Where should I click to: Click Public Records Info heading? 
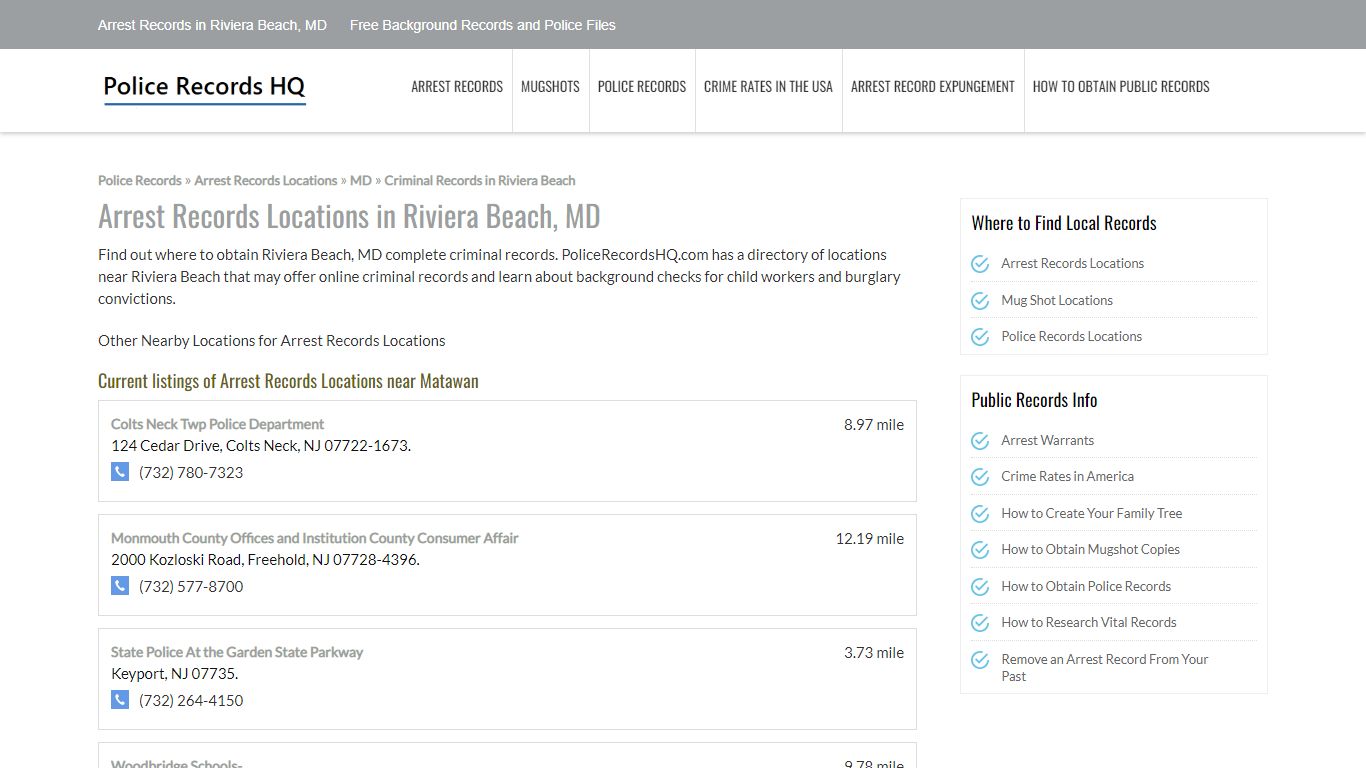pyautogui.click(x=1034, y=400)
